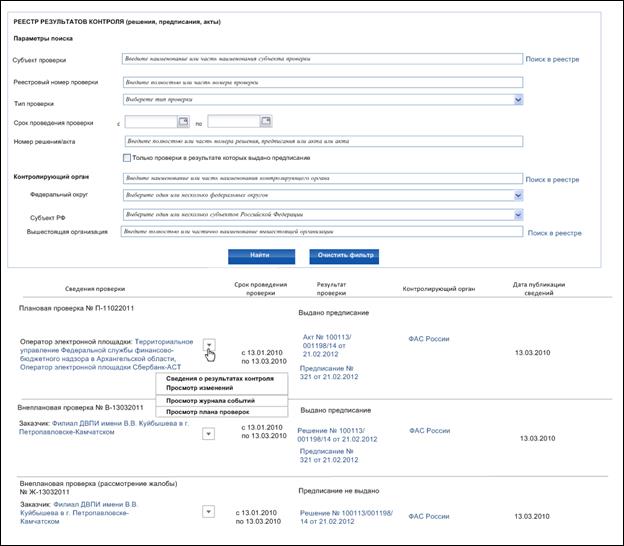Click Сведения проверки column header
The image size is (624, 546).
click(x=95, y=289)
